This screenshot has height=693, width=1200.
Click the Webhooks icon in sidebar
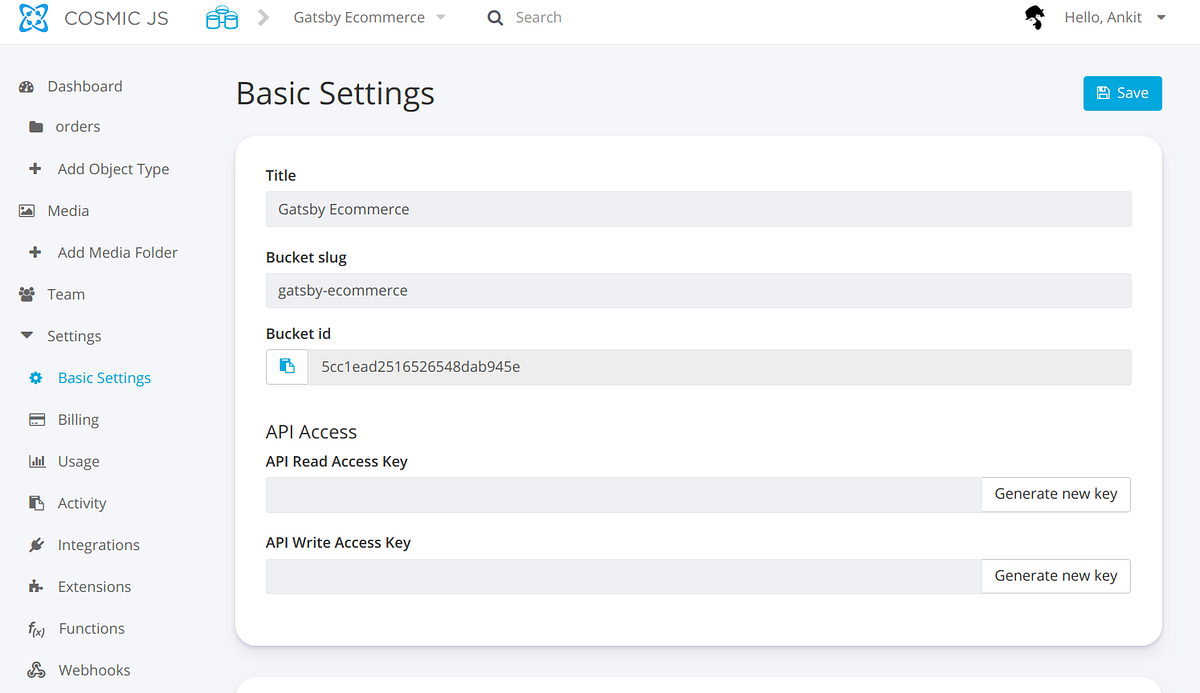[x=36, y=670]
